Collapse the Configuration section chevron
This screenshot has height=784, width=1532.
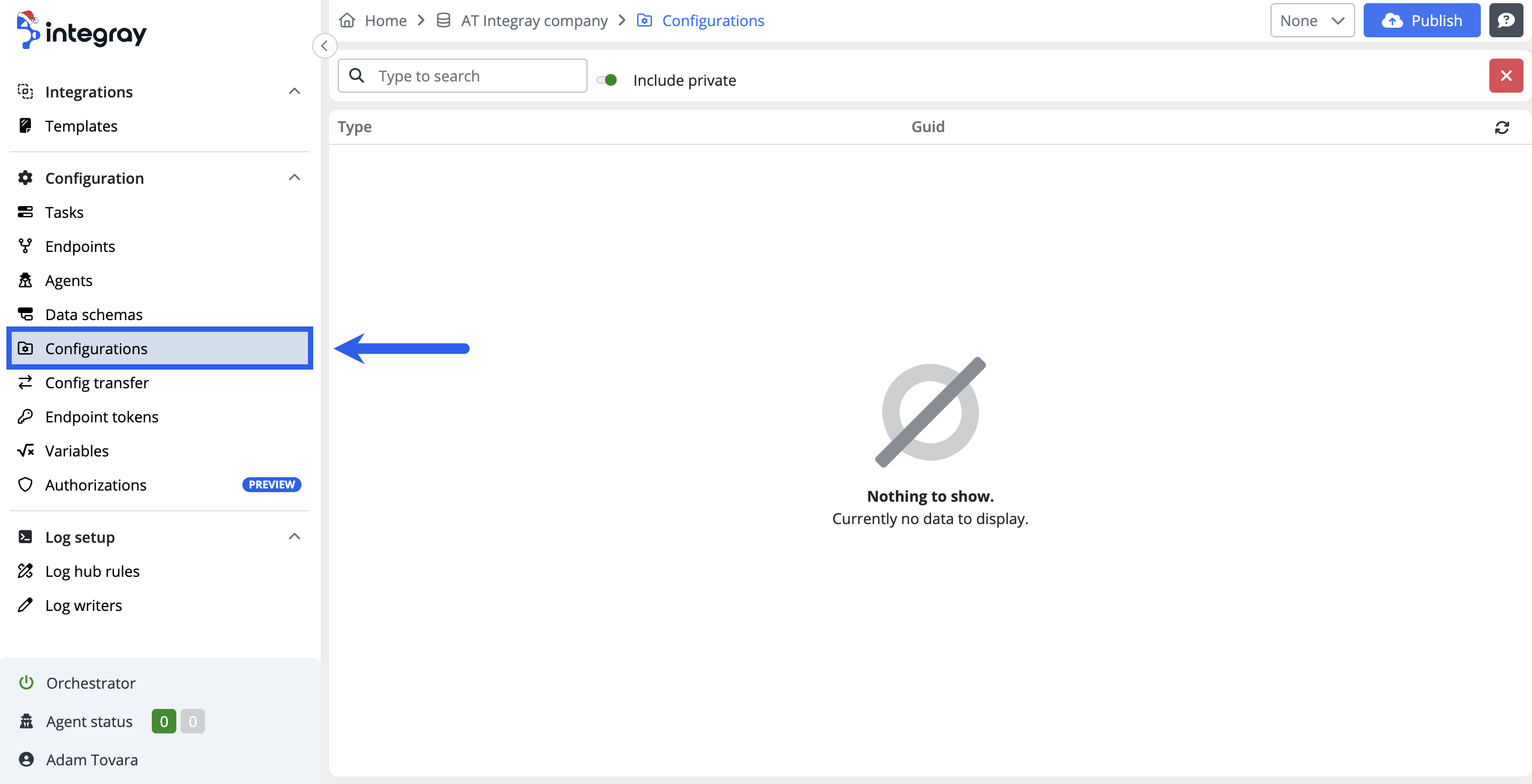[295, 177]
